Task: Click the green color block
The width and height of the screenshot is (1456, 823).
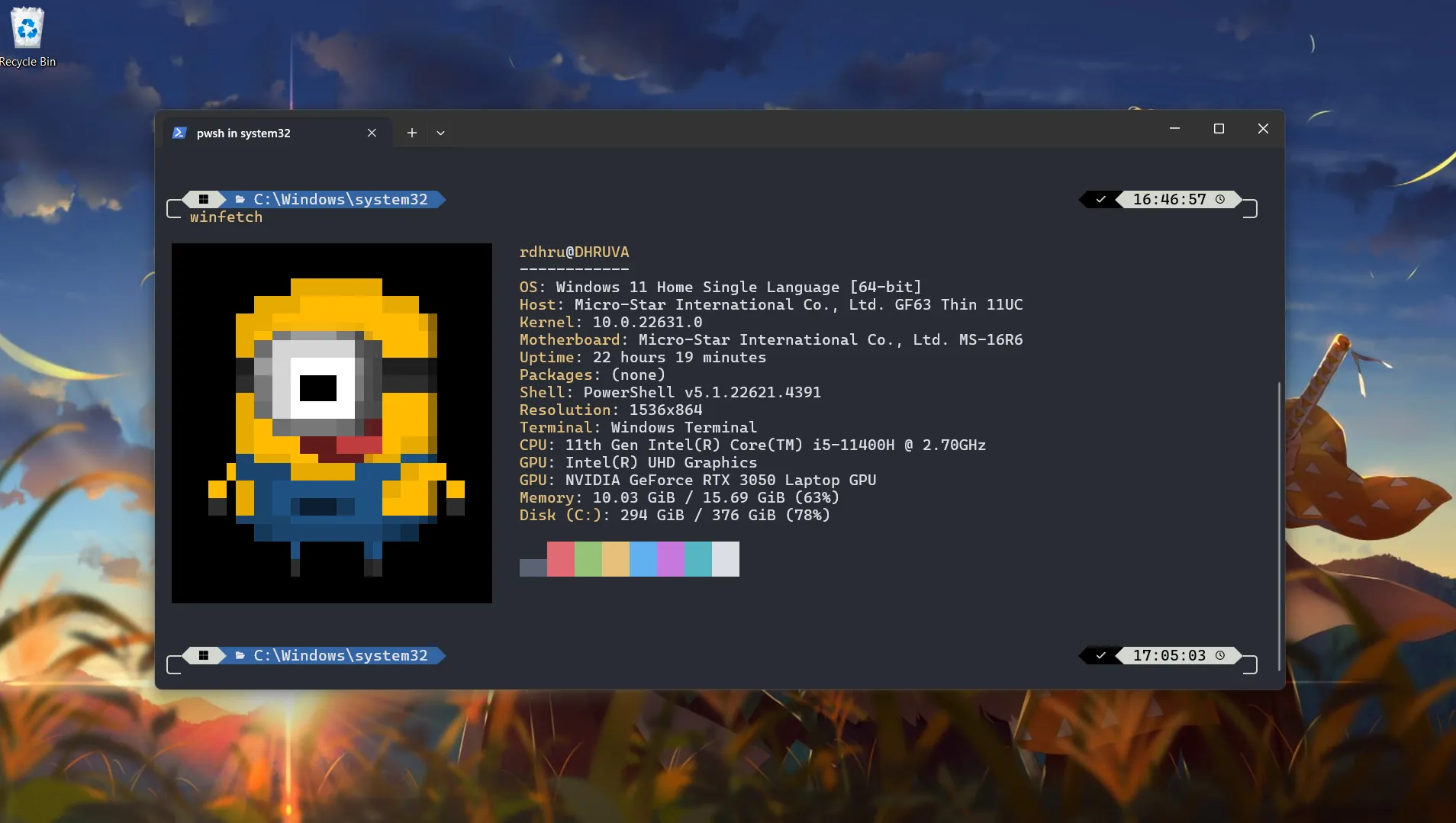Action: tap(588, 559)
